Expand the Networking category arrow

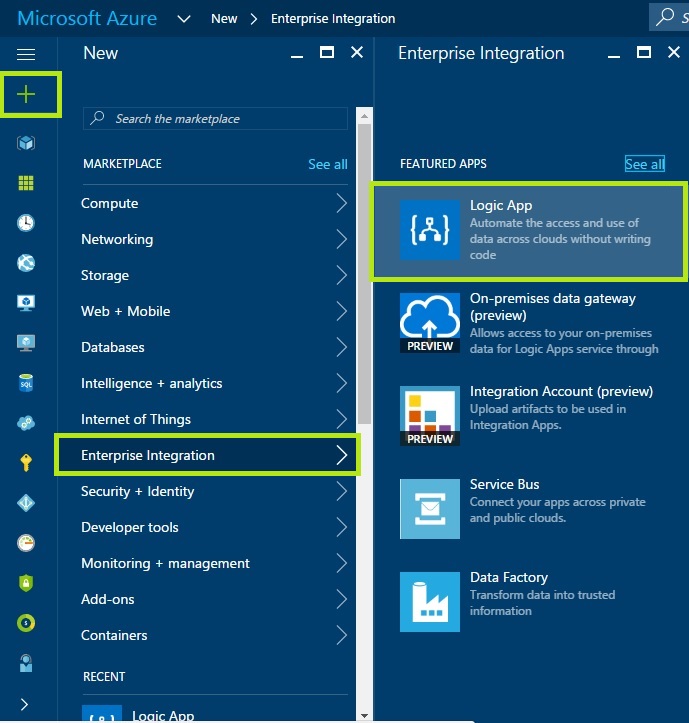(341, 239)
